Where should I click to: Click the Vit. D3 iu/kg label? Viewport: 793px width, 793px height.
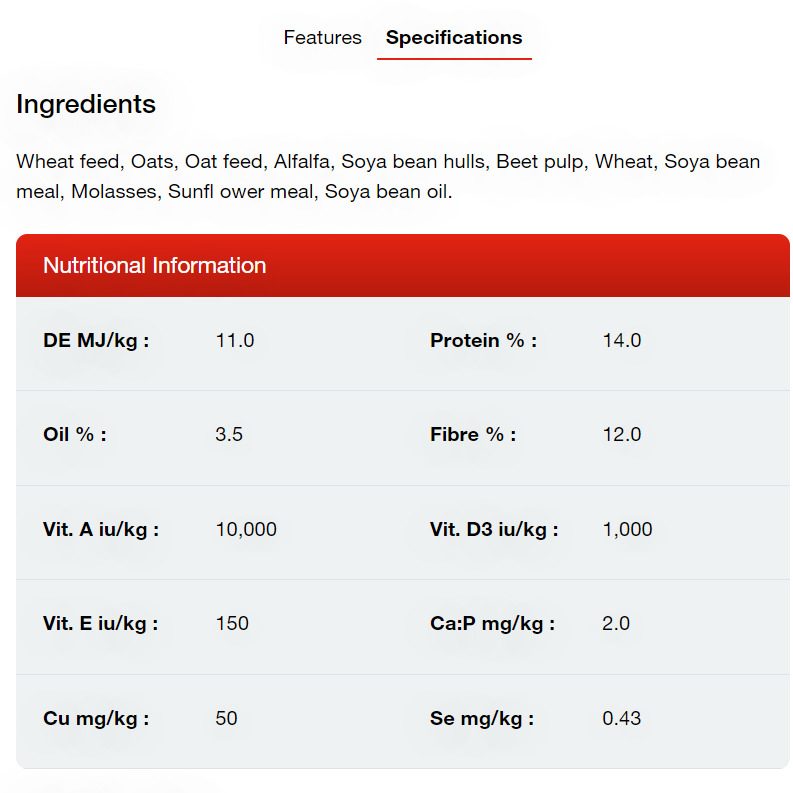pos(494,529)
